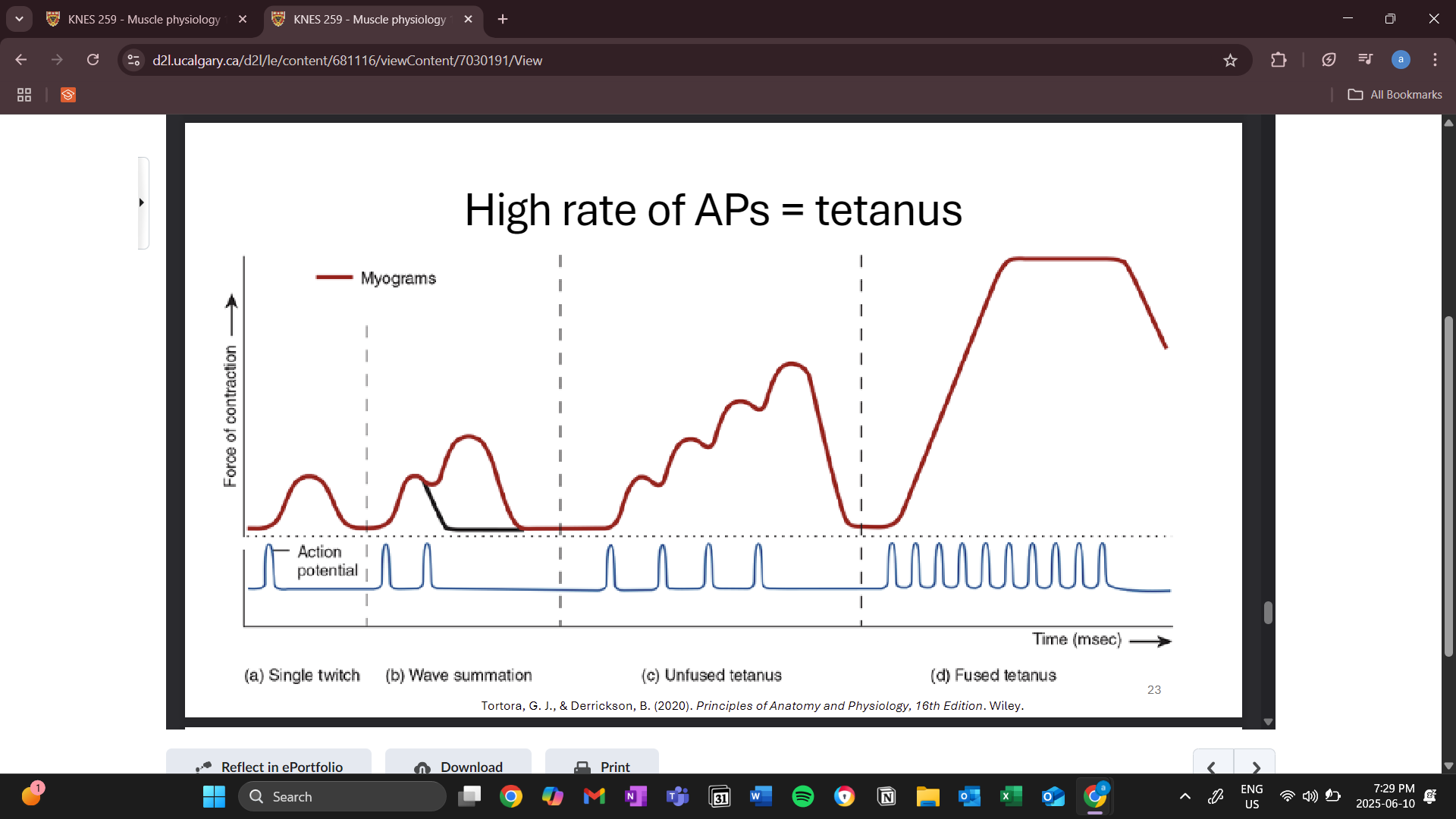Open the pen menu tray icon
The image size is (1456, 819).
coord(1216,796)
